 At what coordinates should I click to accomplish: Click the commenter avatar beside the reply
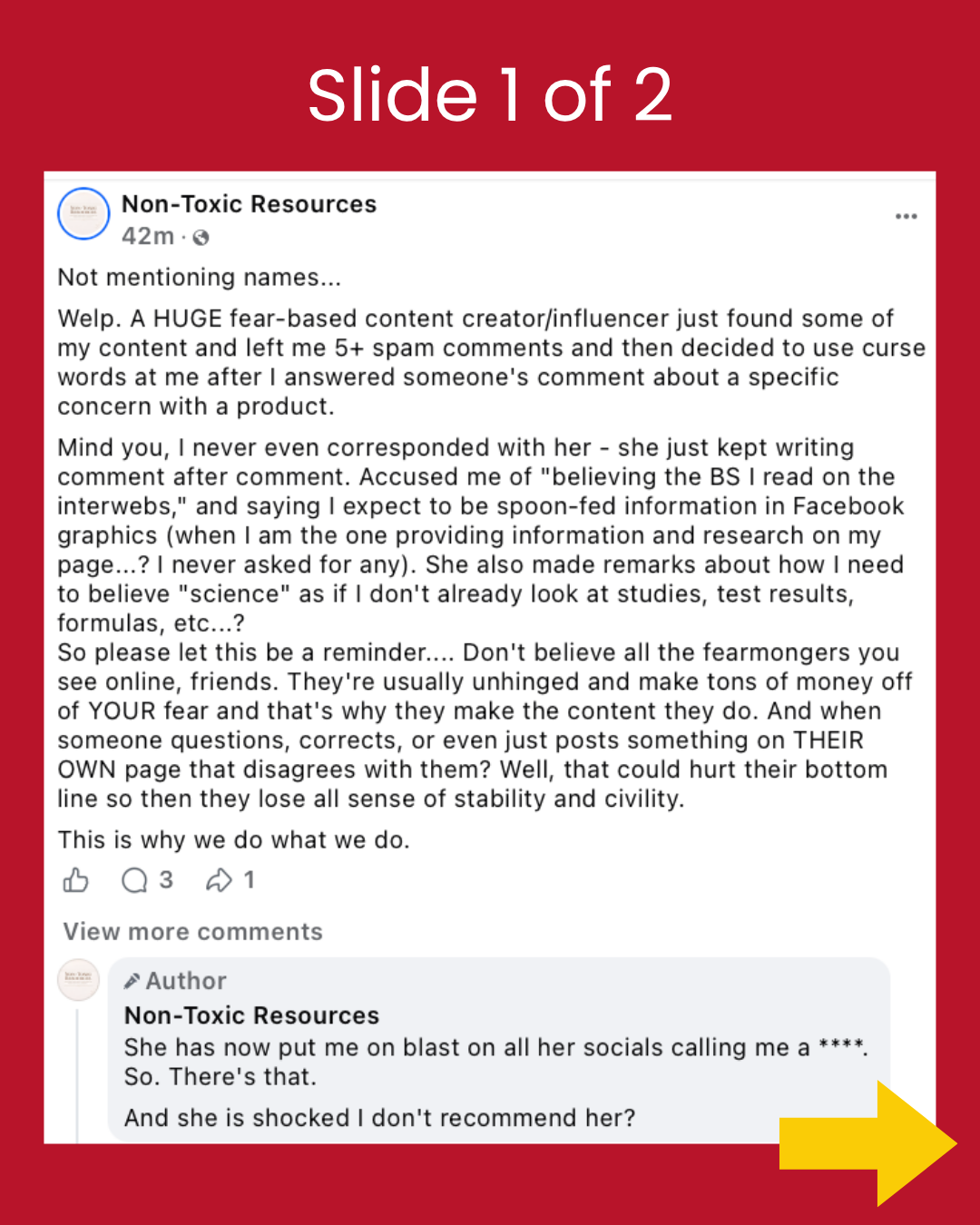tap(79, 981)
